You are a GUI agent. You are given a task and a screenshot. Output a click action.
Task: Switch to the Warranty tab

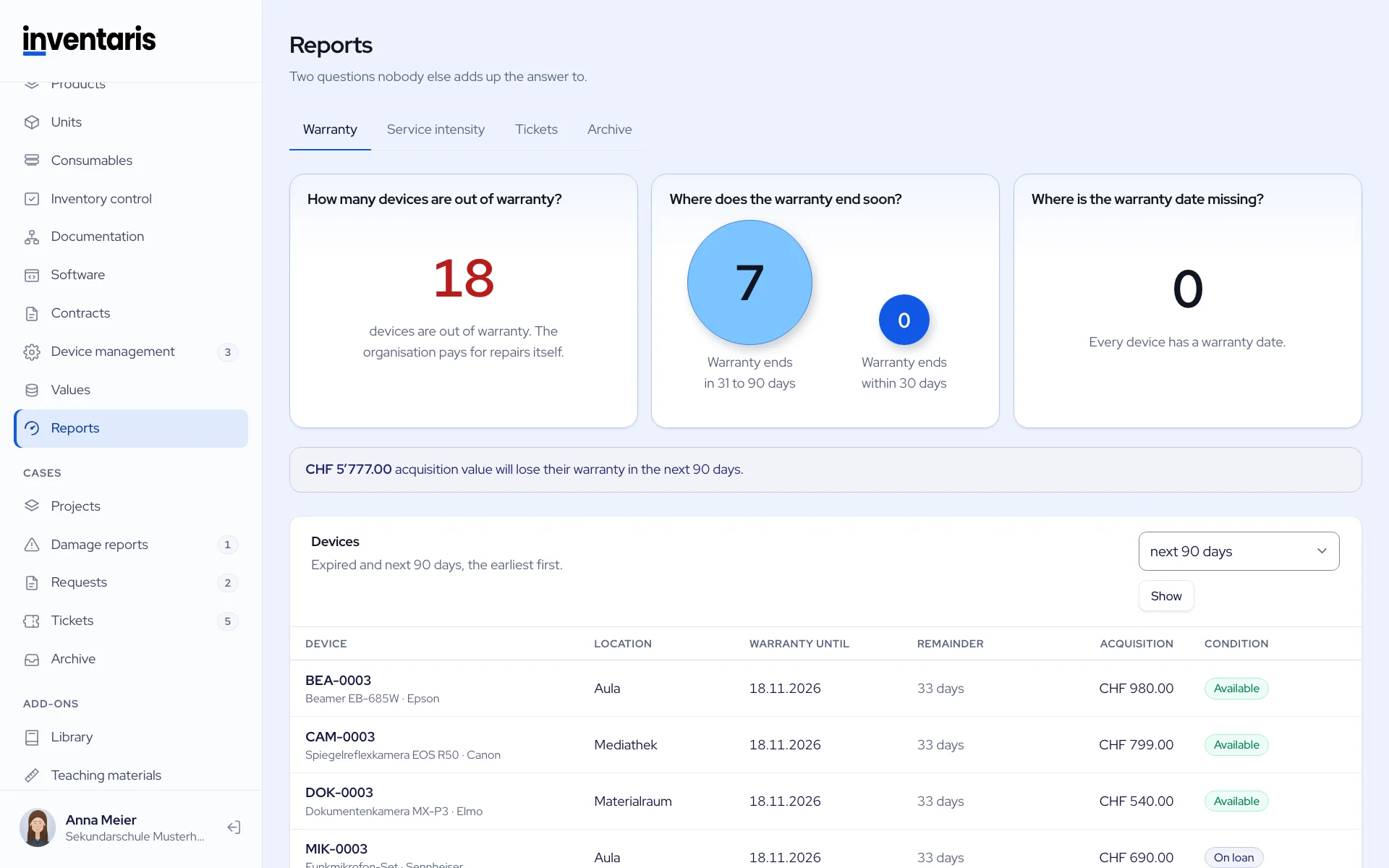[330, 129]
